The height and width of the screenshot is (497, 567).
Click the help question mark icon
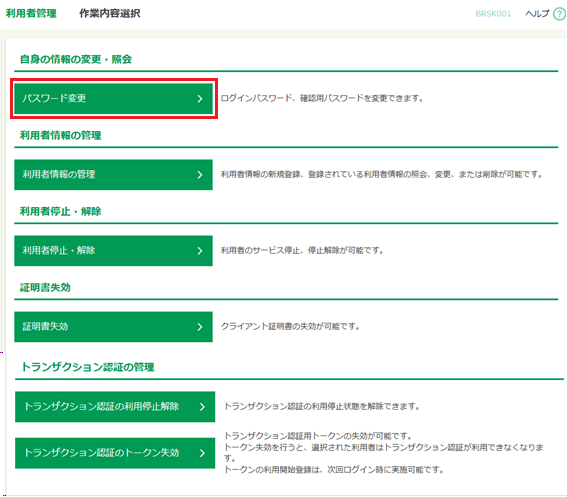pos(559,14)
